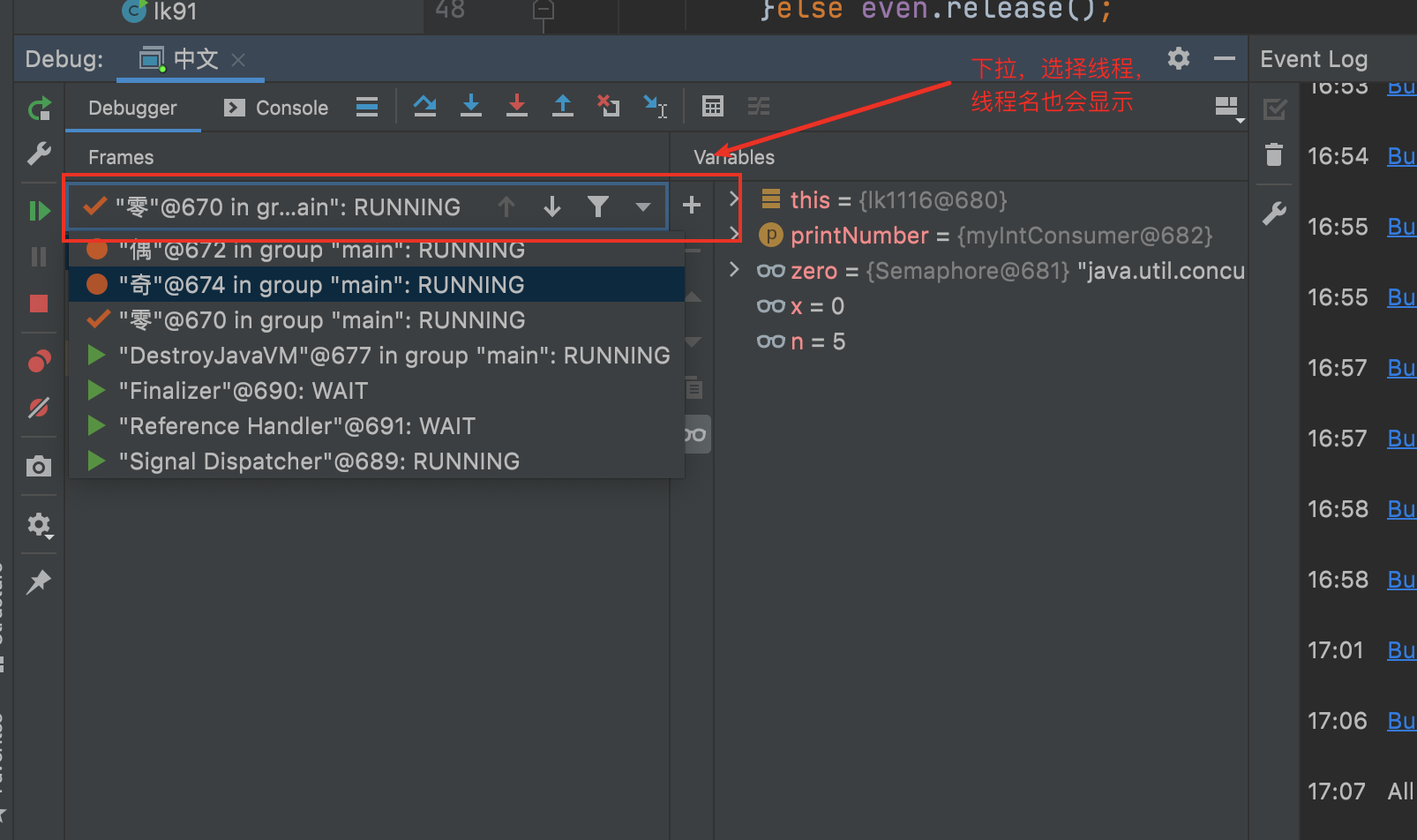
Task: Switch to the Console tab
Action: pos(276,108)
